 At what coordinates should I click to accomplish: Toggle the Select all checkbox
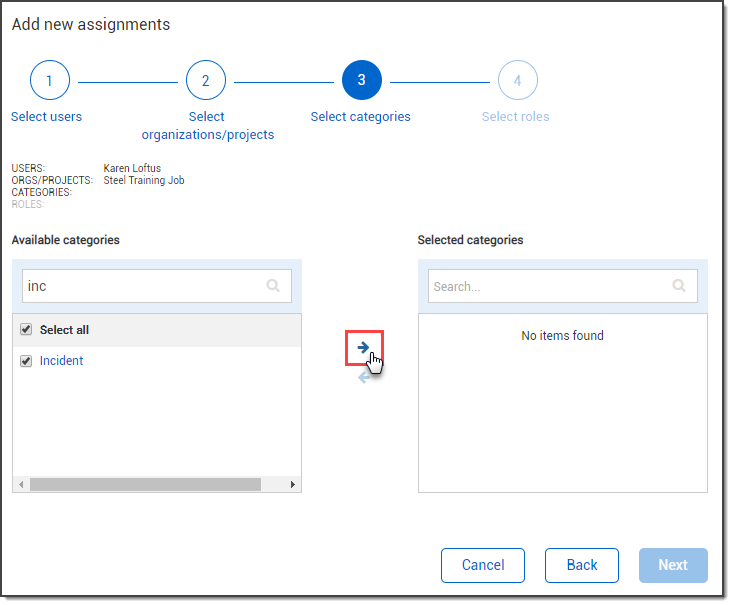(27, 330)
